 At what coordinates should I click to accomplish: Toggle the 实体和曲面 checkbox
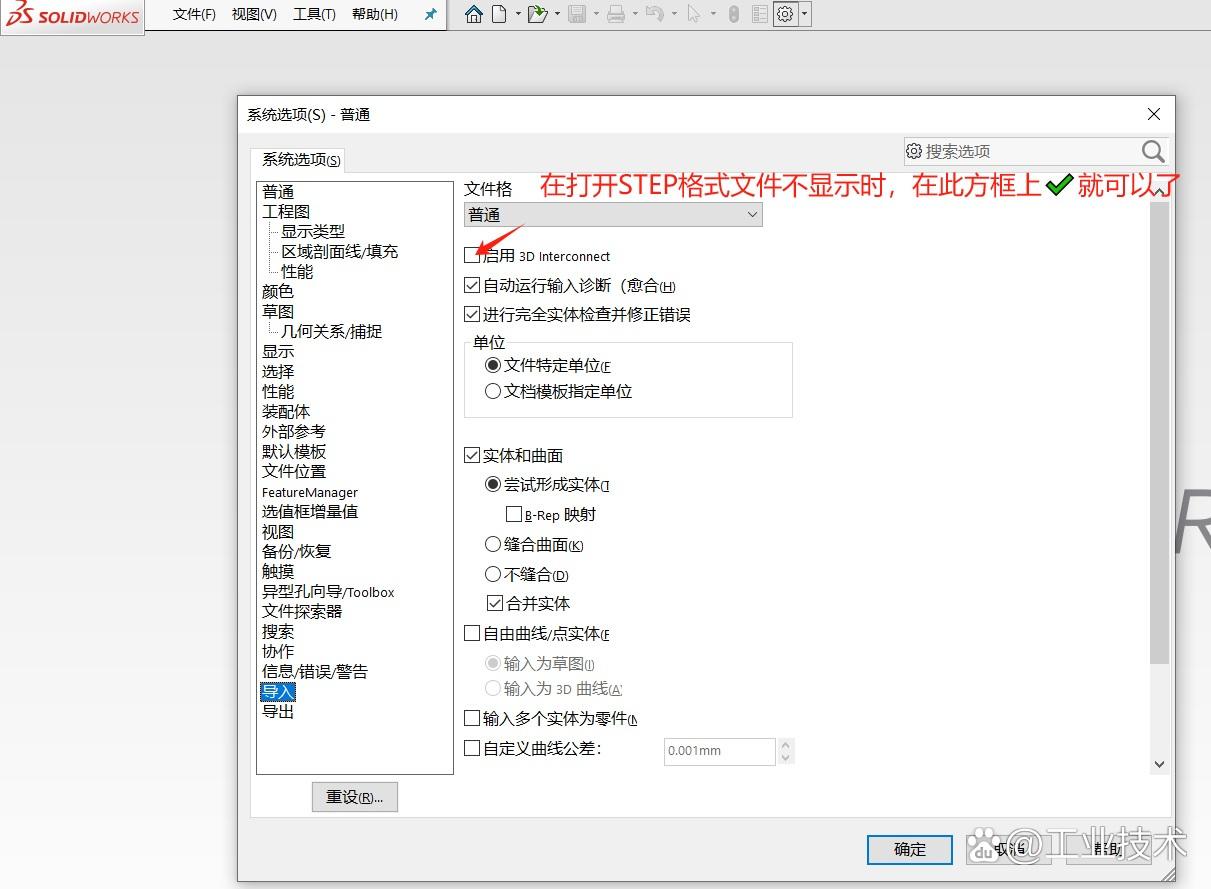[472, 455]
